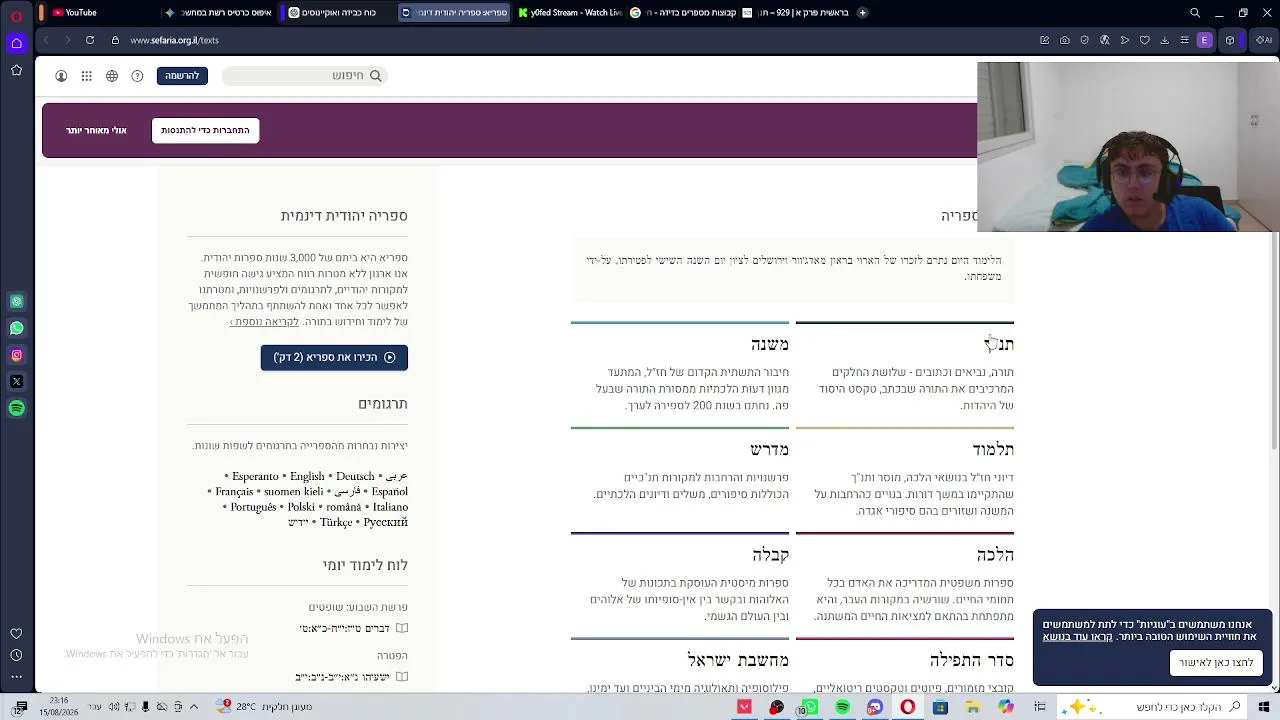This screenshot has height=720, width=1280.
Task: Open Microsoft Store from the taskbar
Action: pos(940,707)
